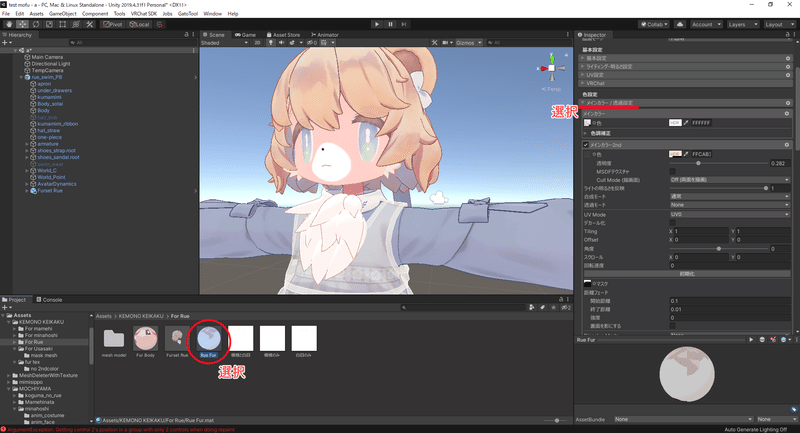Collapse rue_swim_PB in Hierarchy

point(21,77)
